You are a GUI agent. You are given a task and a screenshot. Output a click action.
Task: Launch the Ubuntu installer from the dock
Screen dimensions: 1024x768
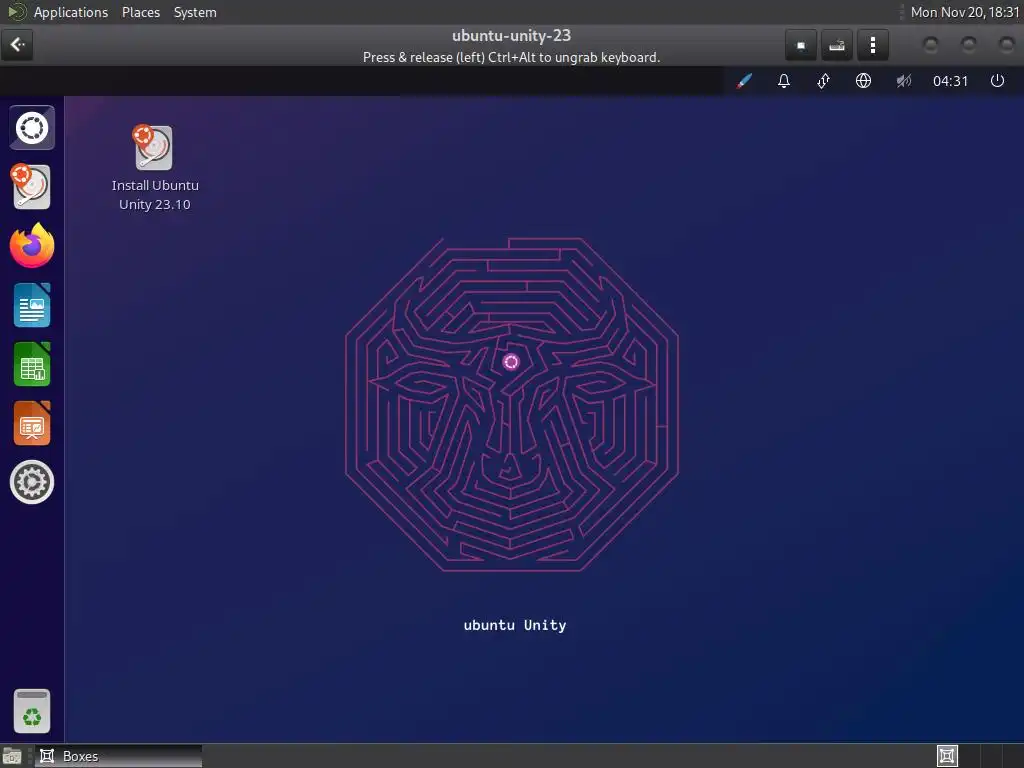click(x=31, y=187)
